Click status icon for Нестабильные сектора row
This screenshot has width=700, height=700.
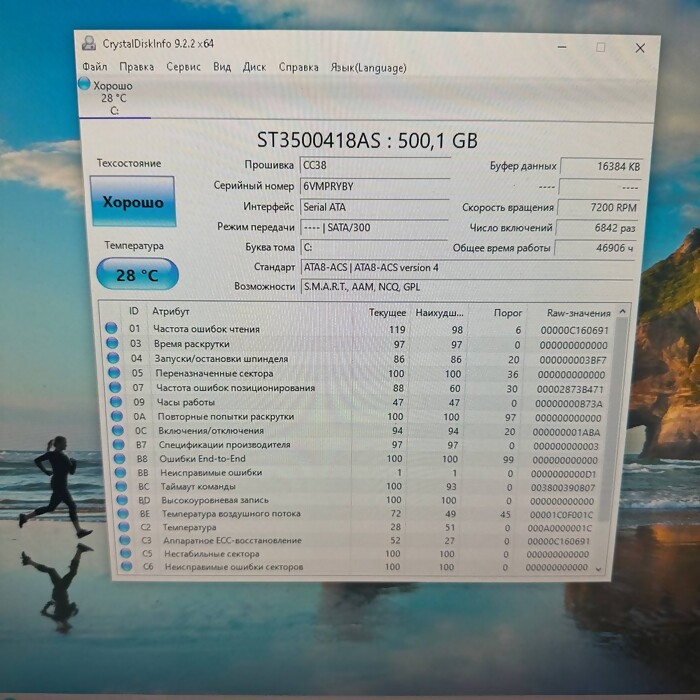click(x=125, y=553)
